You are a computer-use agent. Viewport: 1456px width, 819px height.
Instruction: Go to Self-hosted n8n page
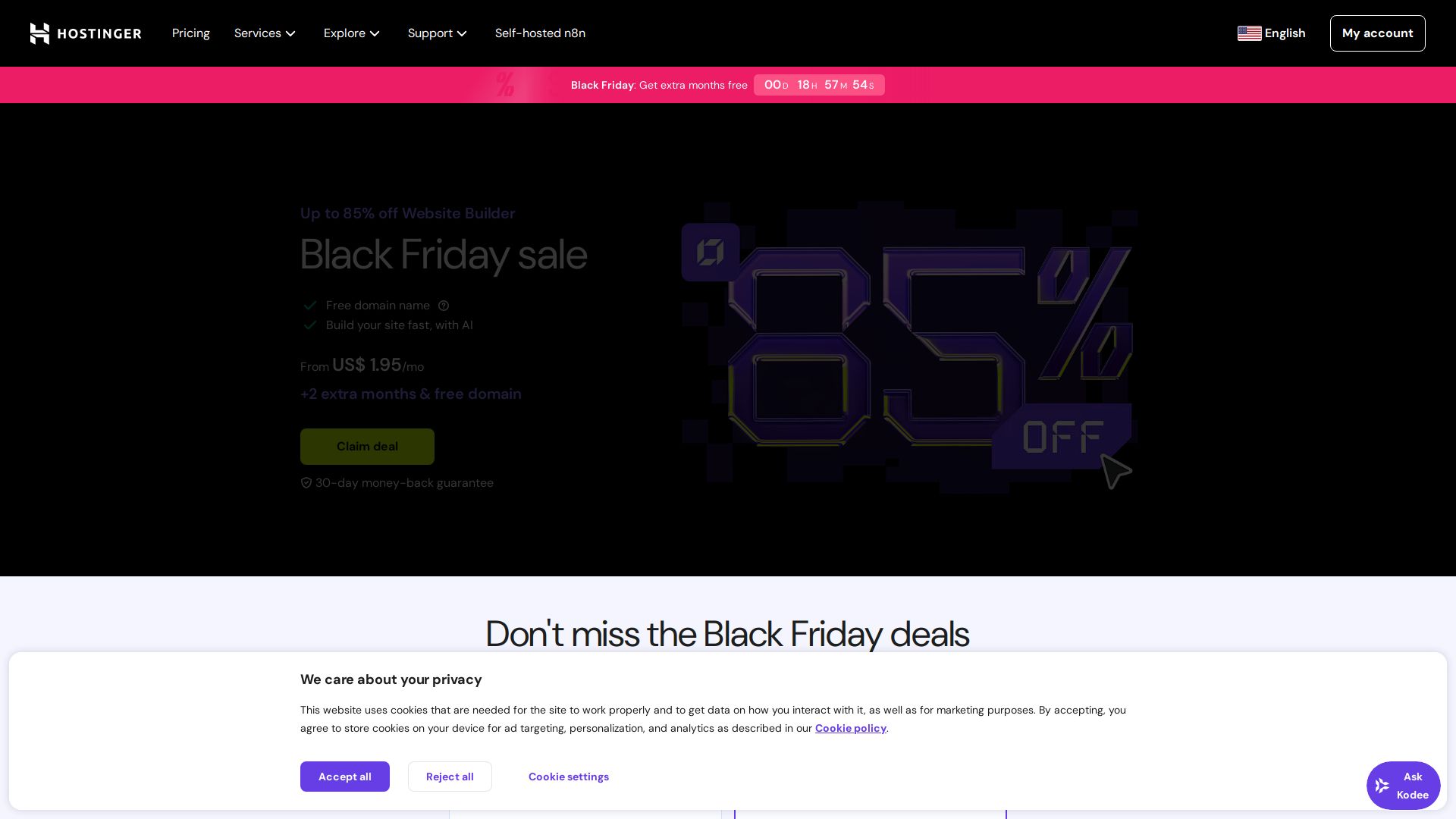[540, 33]
